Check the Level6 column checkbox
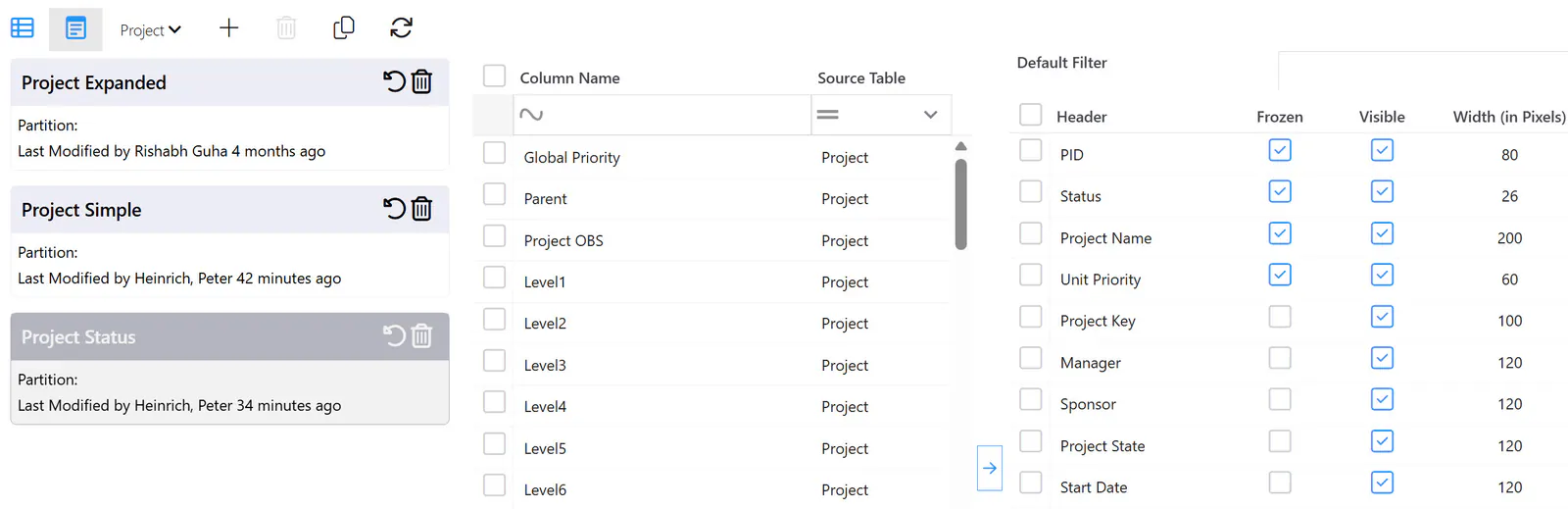The height and width of the screenshot is (509, 1568). [495, 485]
